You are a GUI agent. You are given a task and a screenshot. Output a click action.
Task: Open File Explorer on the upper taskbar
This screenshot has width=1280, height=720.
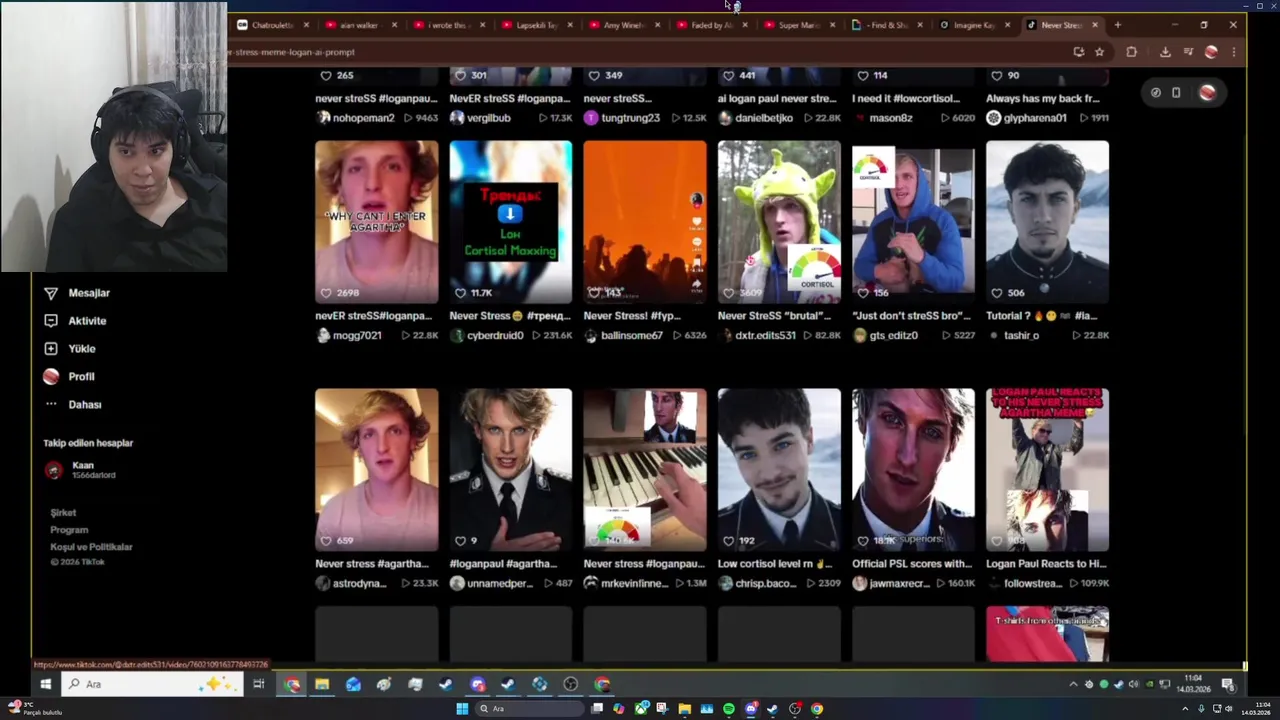(322, 684)
